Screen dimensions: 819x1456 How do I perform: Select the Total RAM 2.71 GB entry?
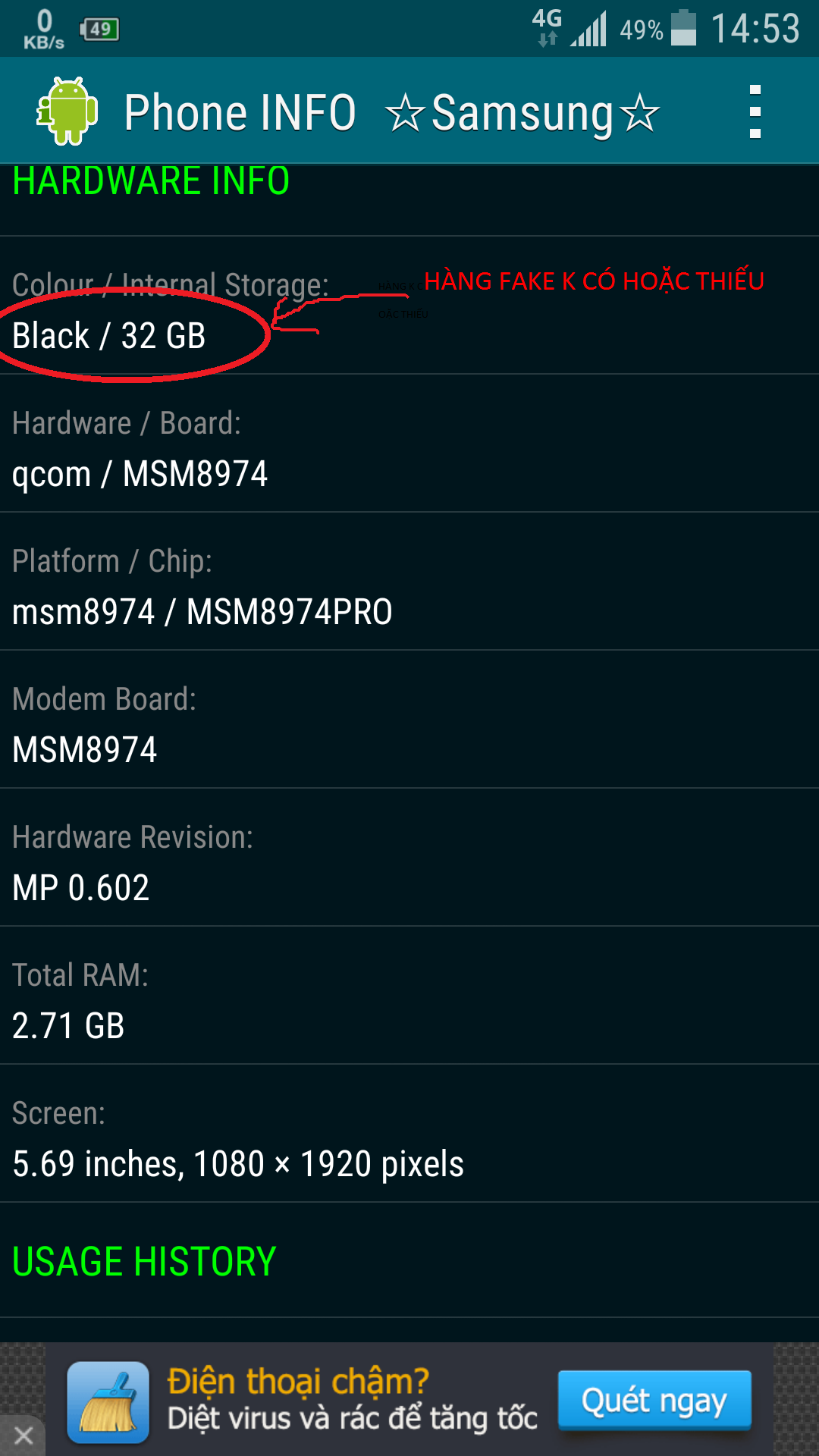pos(409,996)
